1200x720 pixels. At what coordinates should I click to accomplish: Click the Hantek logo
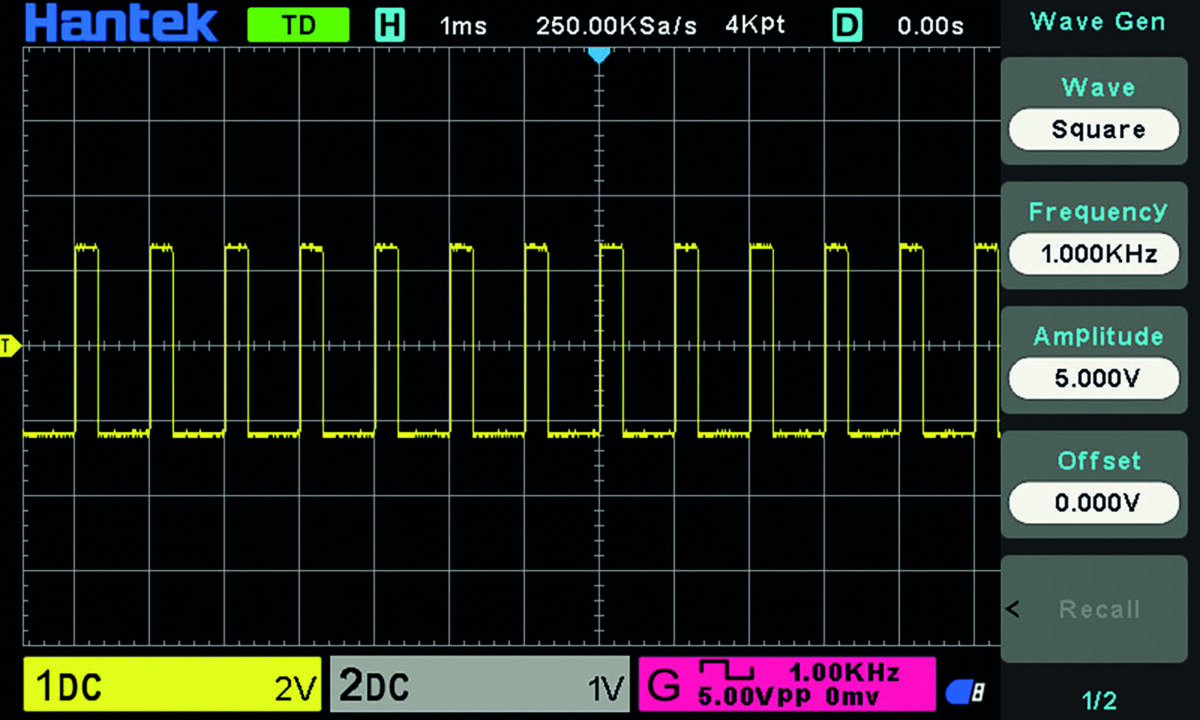click(123, 24)
